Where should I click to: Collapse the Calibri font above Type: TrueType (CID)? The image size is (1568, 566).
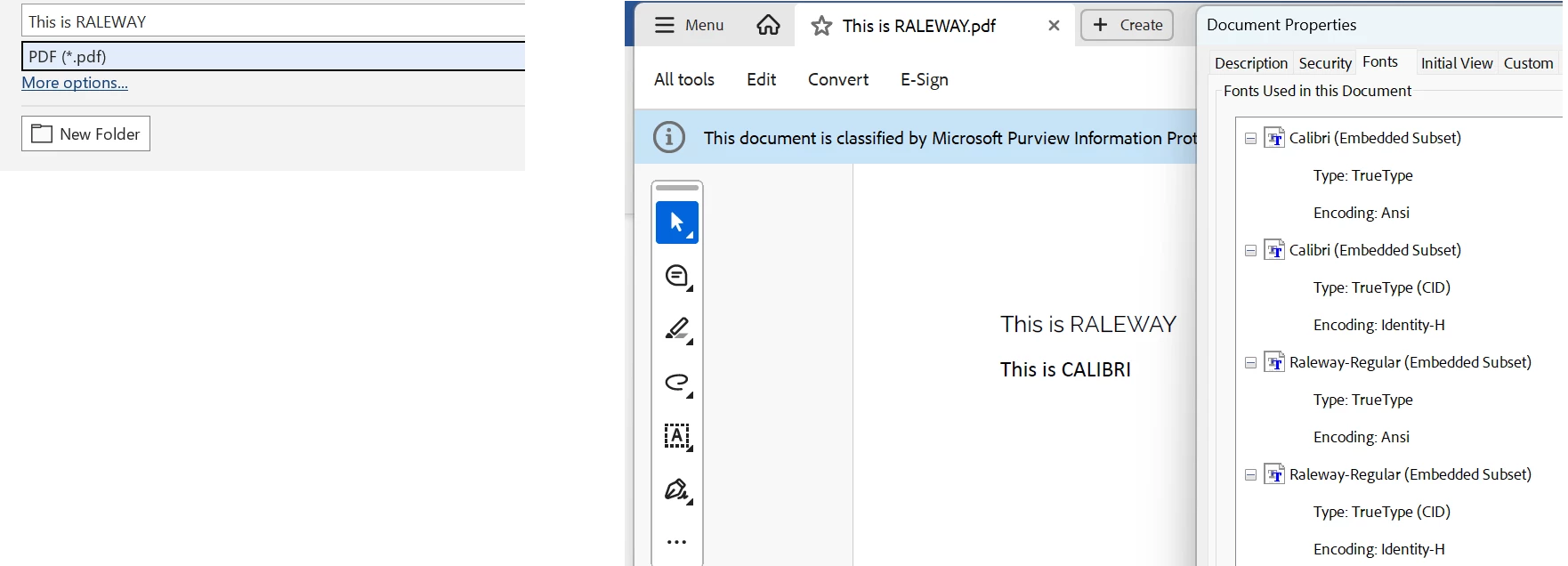tap(1250, 251)
